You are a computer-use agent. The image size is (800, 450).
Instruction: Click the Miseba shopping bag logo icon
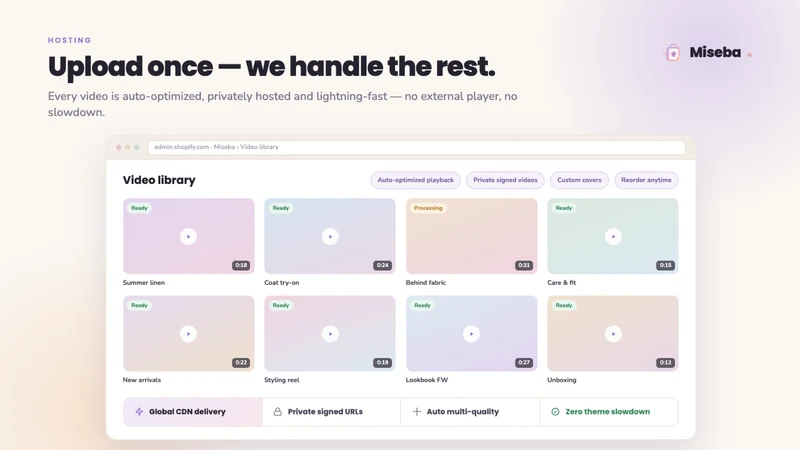pyautogui.click(x=673, y=53)
